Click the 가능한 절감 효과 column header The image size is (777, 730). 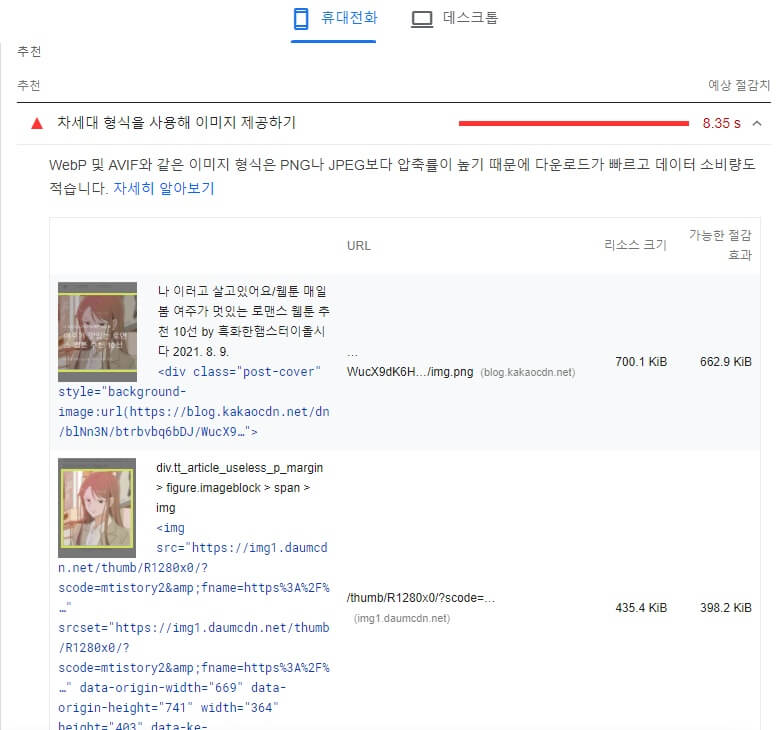pos(721,245)
